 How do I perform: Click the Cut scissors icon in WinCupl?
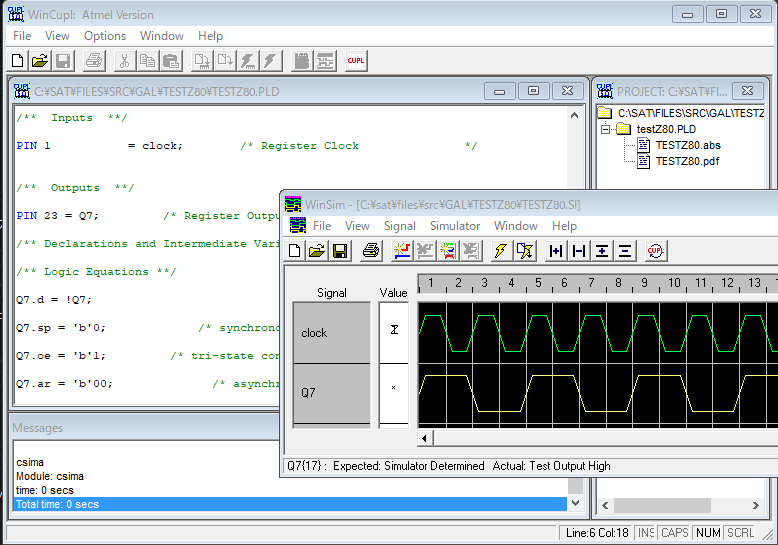125,61
